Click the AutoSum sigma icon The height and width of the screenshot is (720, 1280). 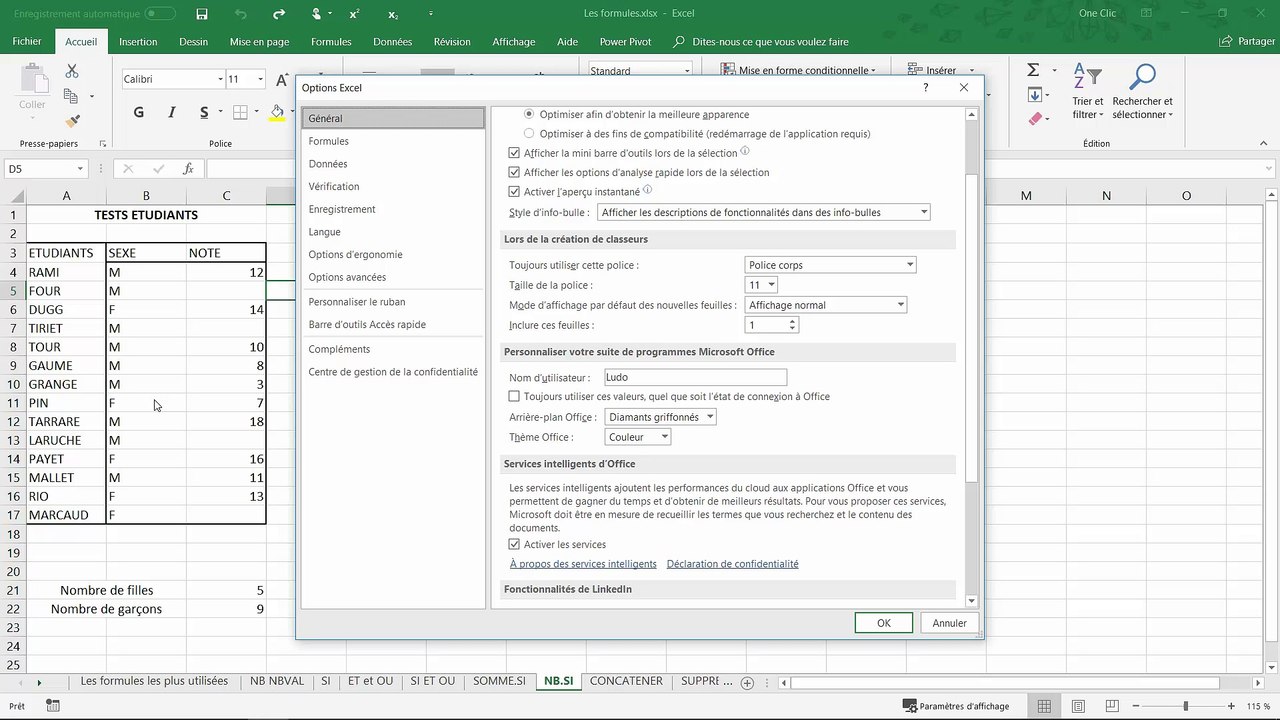(1033, 70)
